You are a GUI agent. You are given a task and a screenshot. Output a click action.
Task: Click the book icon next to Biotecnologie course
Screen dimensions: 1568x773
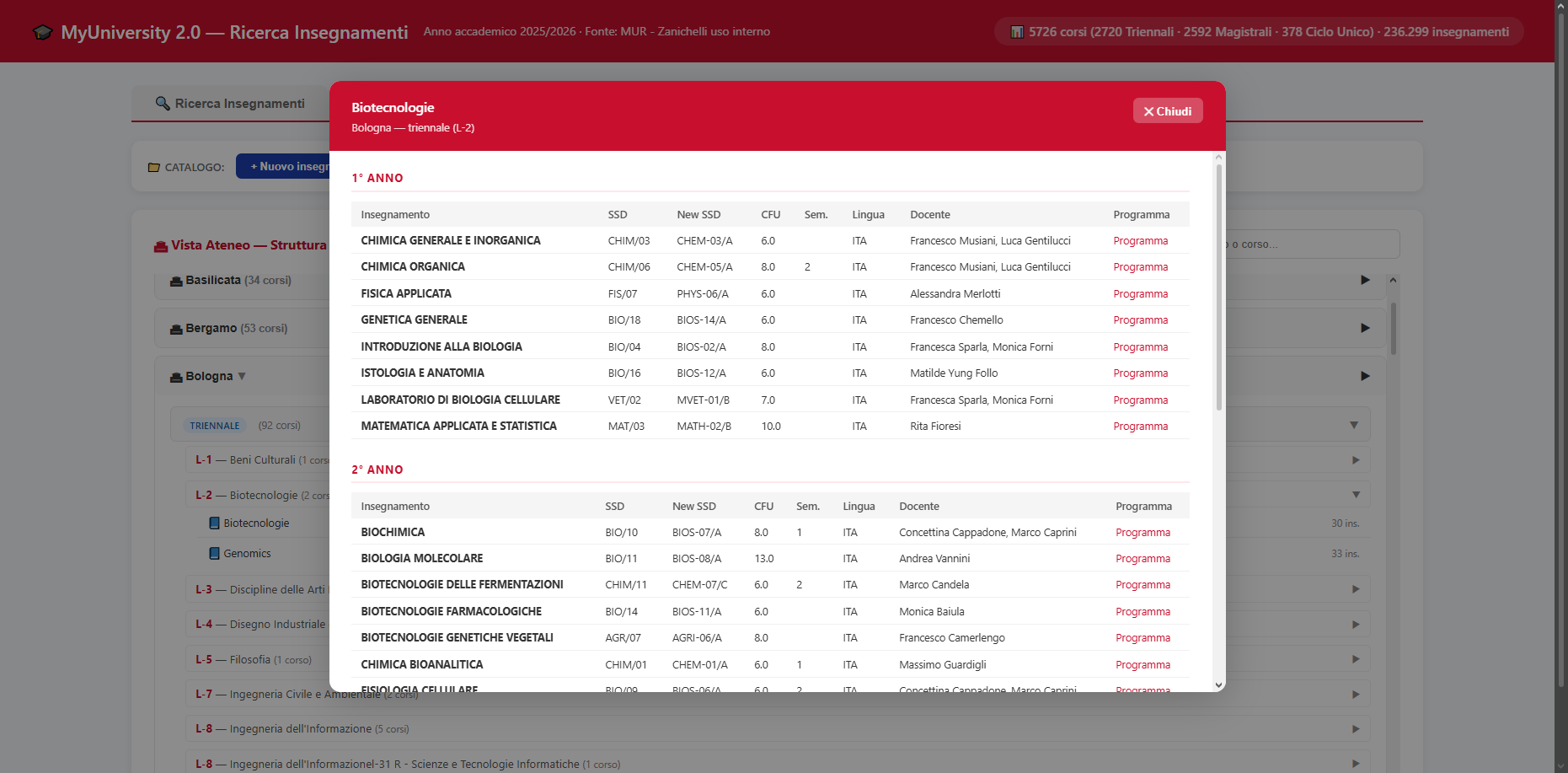214,523
